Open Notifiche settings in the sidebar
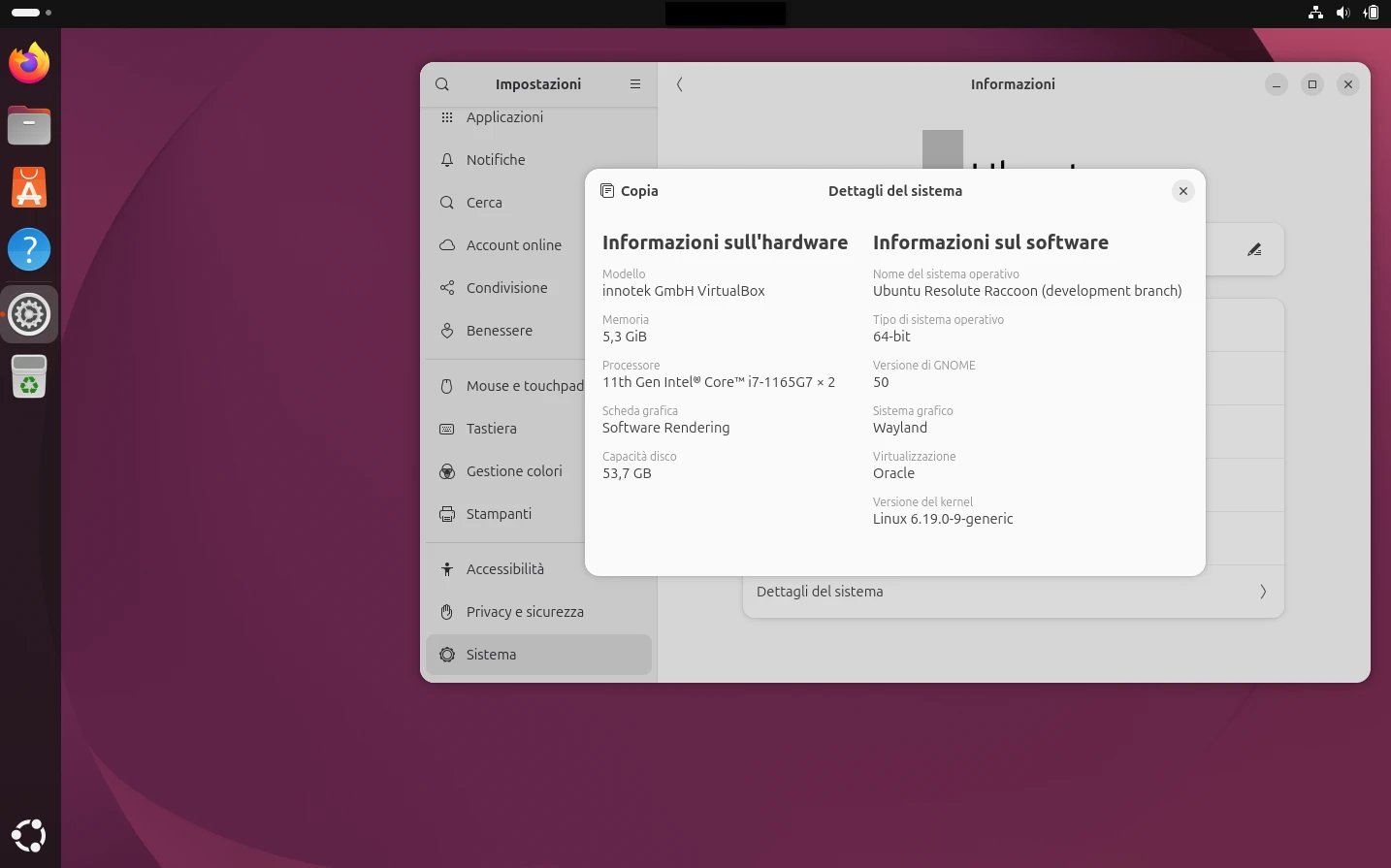The height and width of the screenshot is (868, 1391). point(496,160)
